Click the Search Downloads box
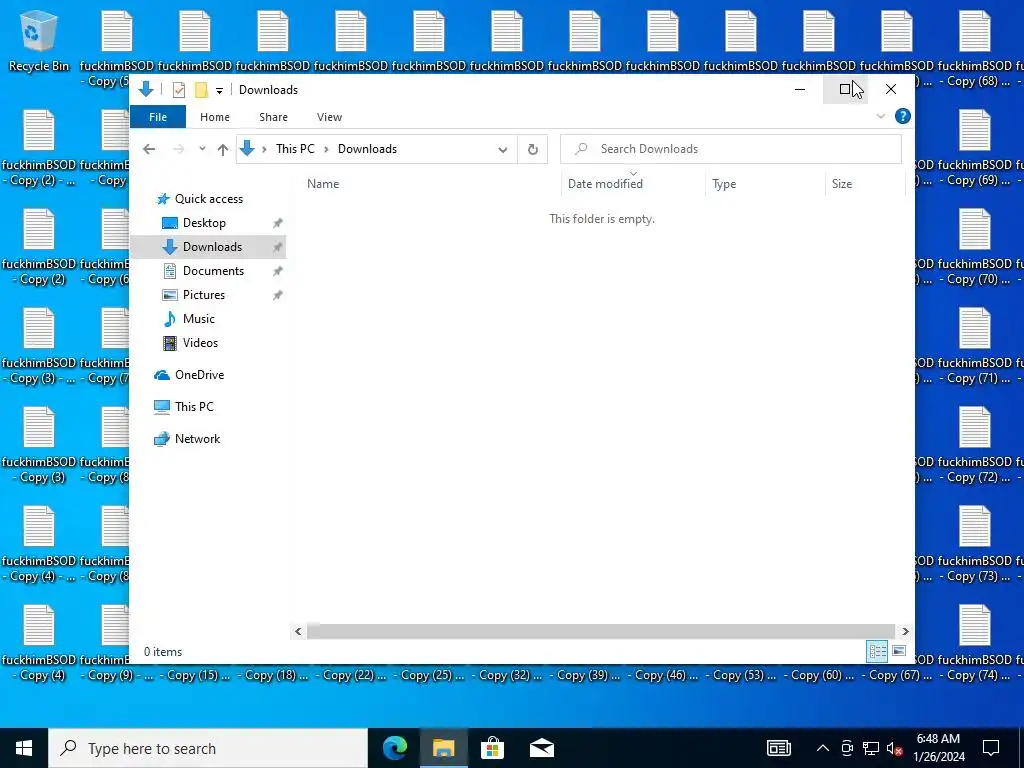Screen dimensions: 1024x768 (x=731, y=149)
